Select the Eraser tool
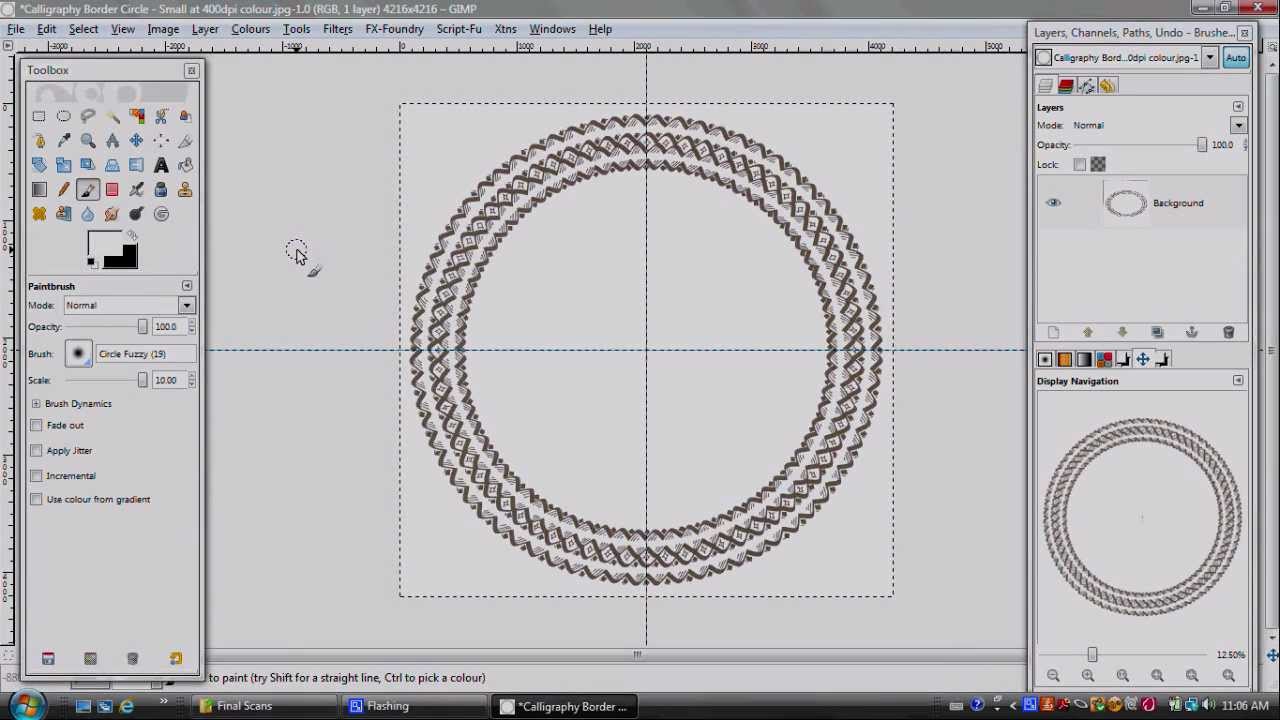The image size is (1280, 720). pyautogui.click(x=112, y=190)
